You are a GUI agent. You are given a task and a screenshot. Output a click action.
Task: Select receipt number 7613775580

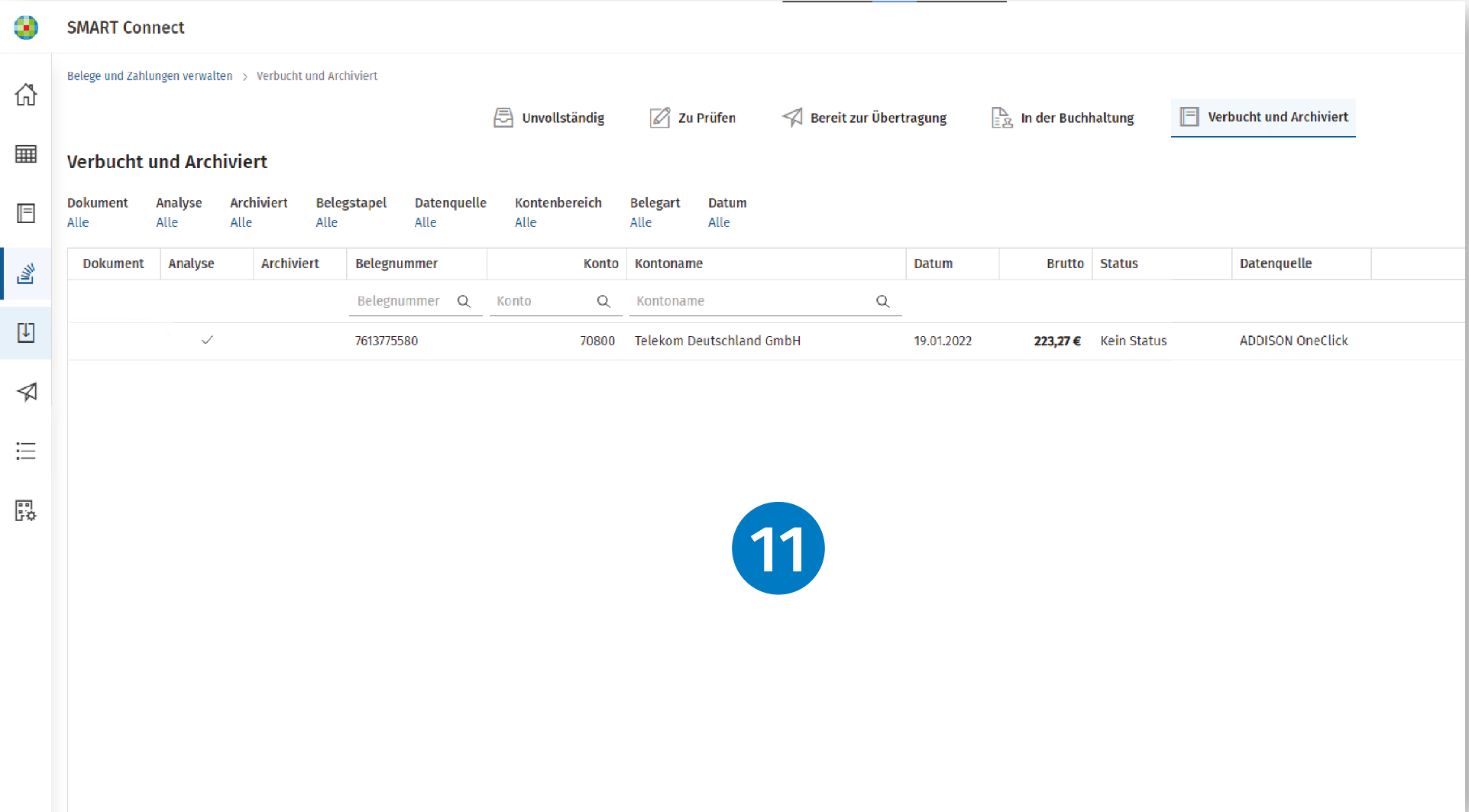(x=387, y=341)
